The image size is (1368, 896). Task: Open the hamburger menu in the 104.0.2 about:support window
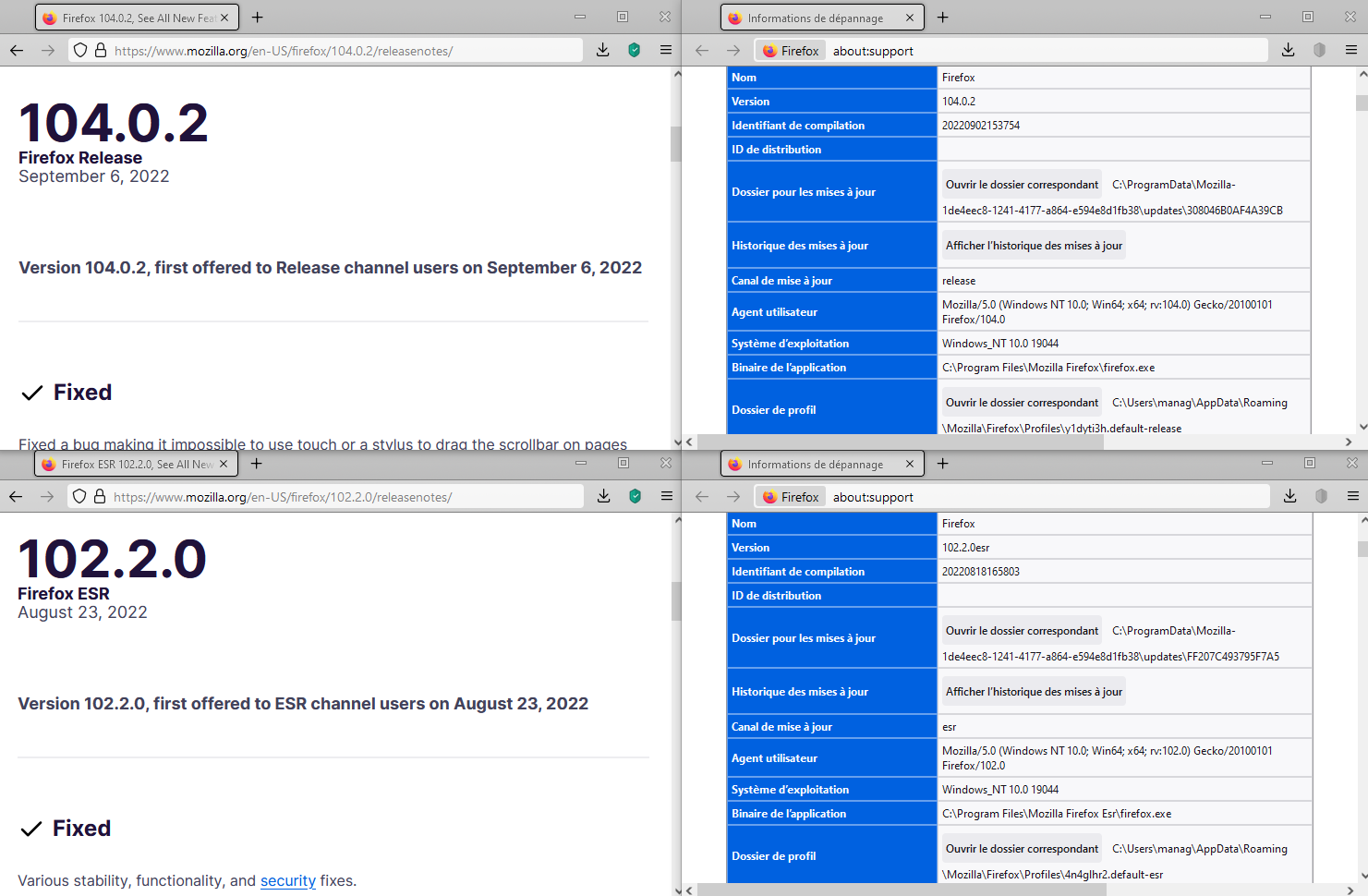click(1351, 51)
